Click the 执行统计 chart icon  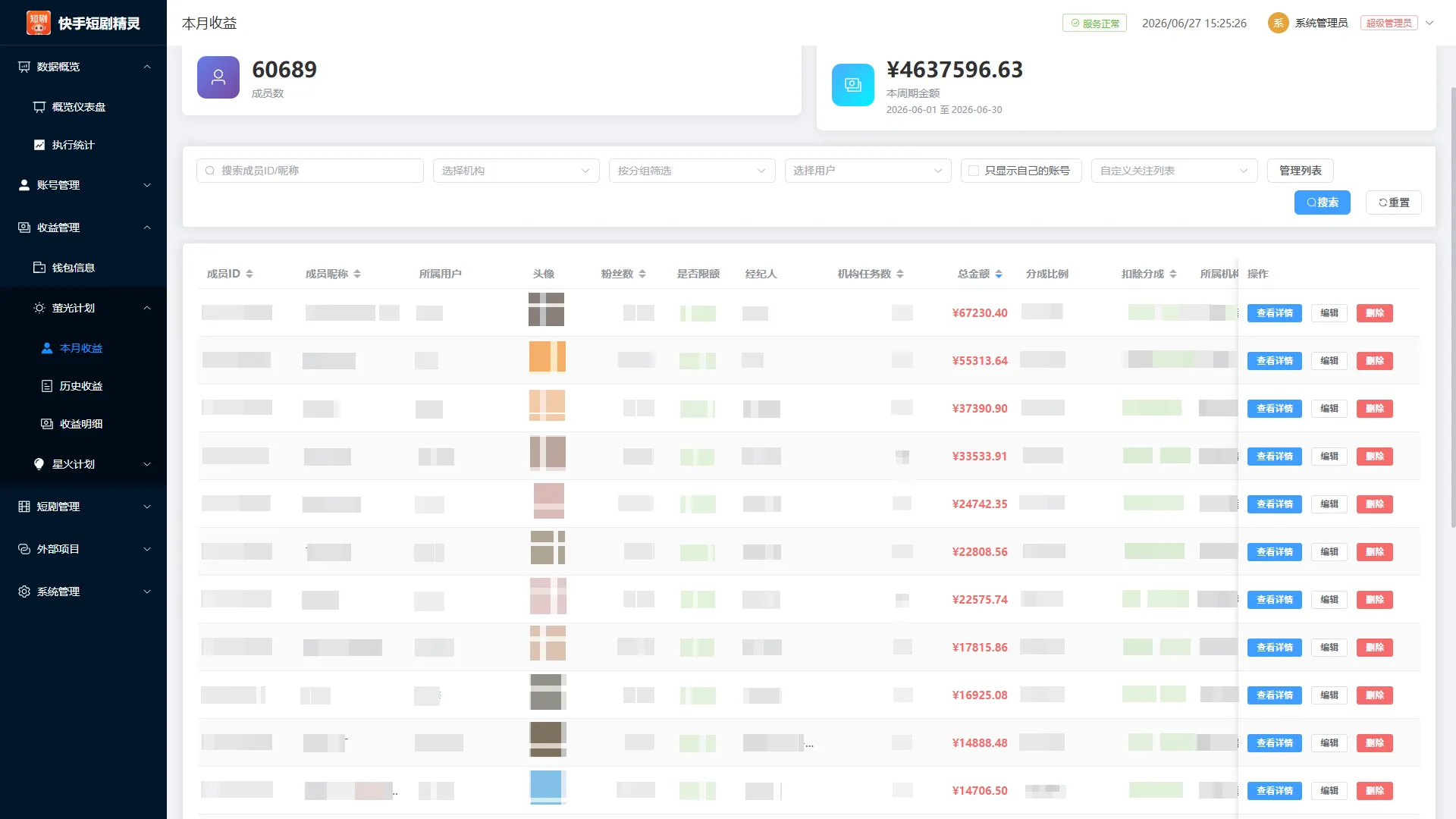click(39, 145)
